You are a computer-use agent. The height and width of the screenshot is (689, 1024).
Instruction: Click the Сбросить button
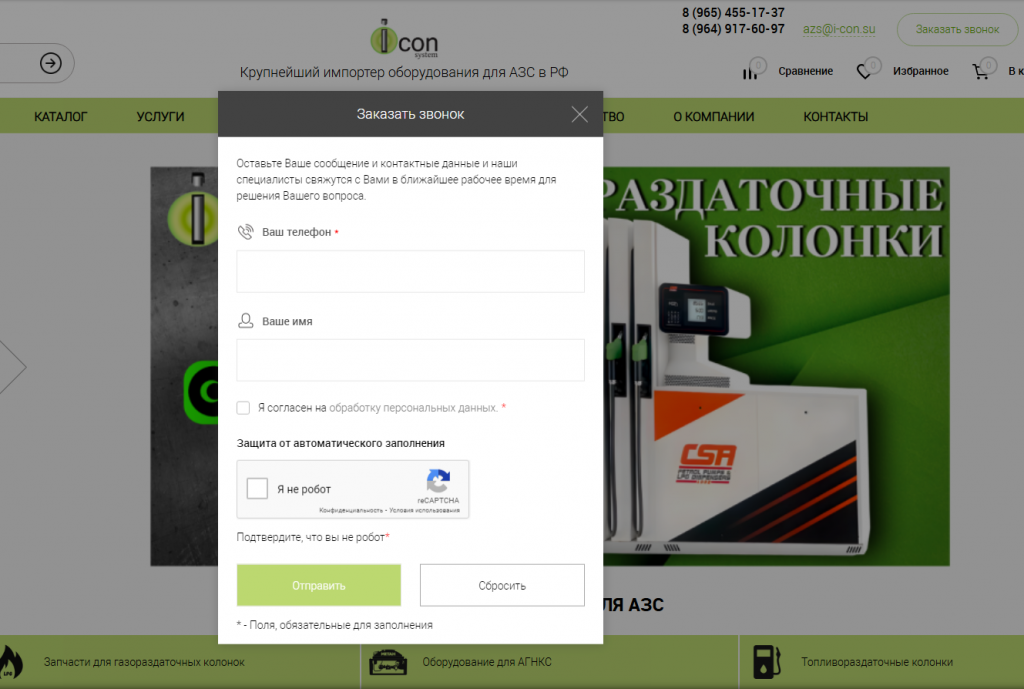pyautogui.click(x=502, y=585)
